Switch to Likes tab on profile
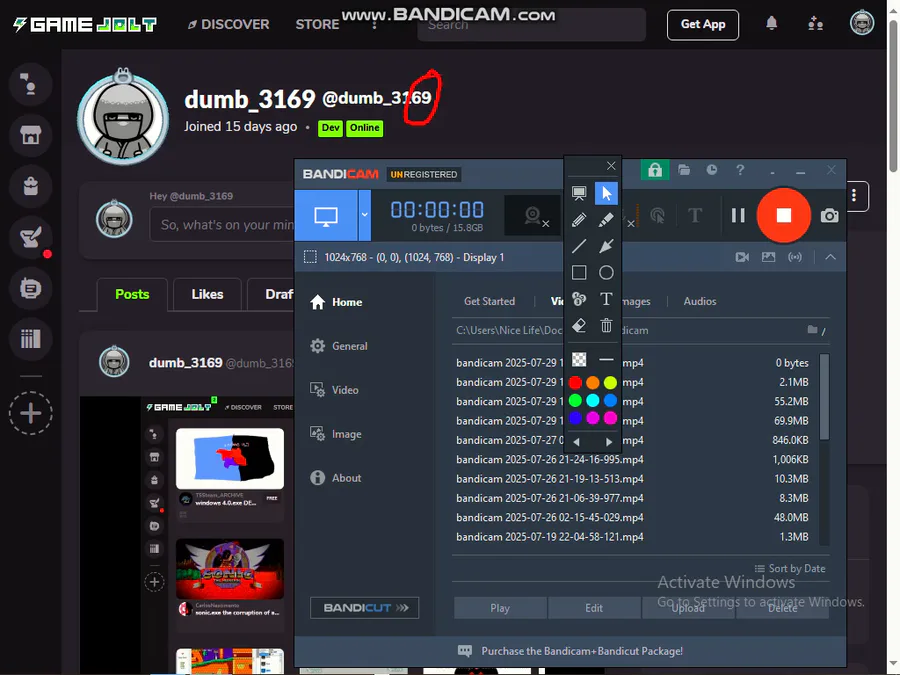The image size is (900, 675). [x=207, y=294]
